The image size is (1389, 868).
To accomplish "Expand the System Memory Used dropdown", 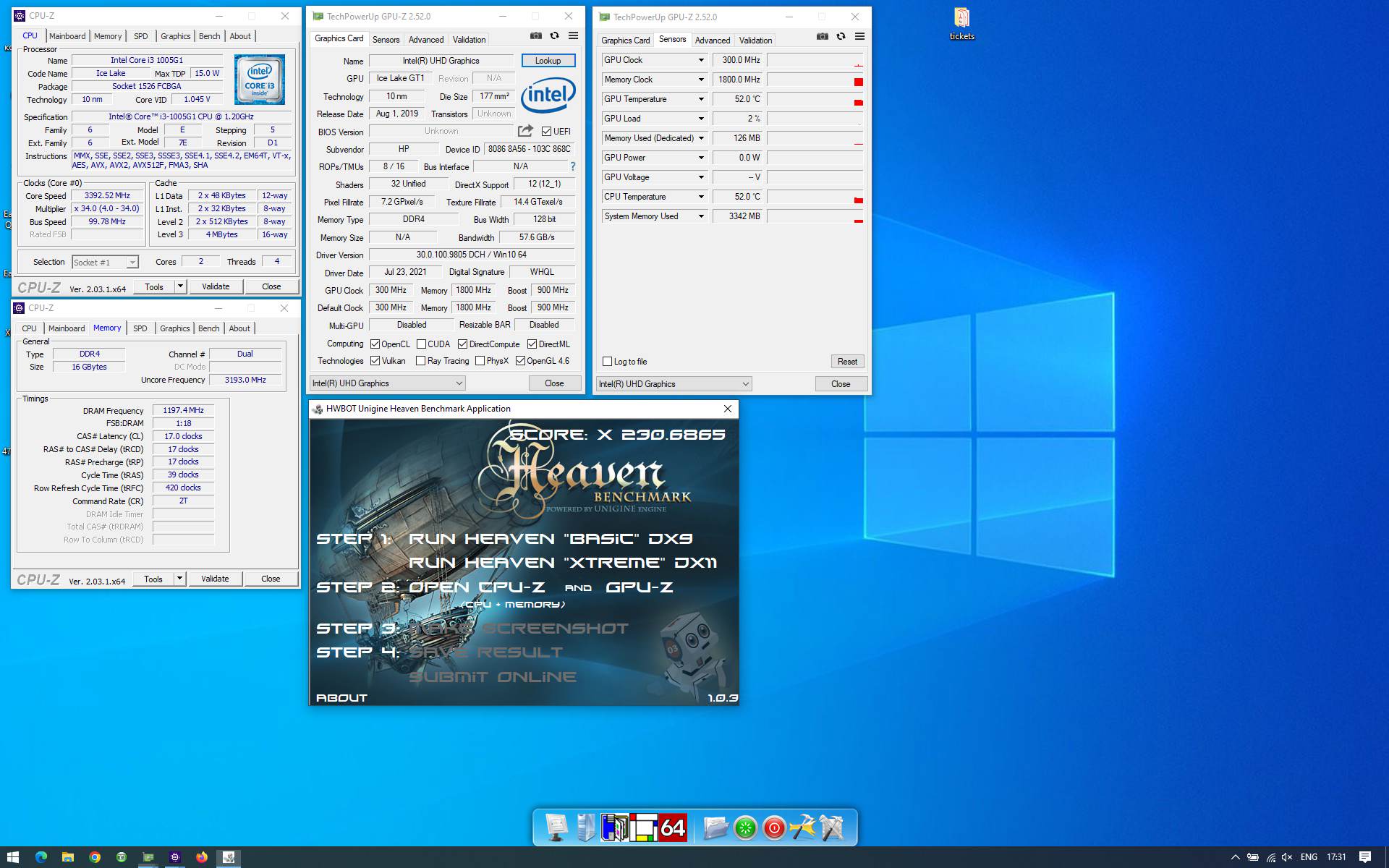I will point(700,216).
